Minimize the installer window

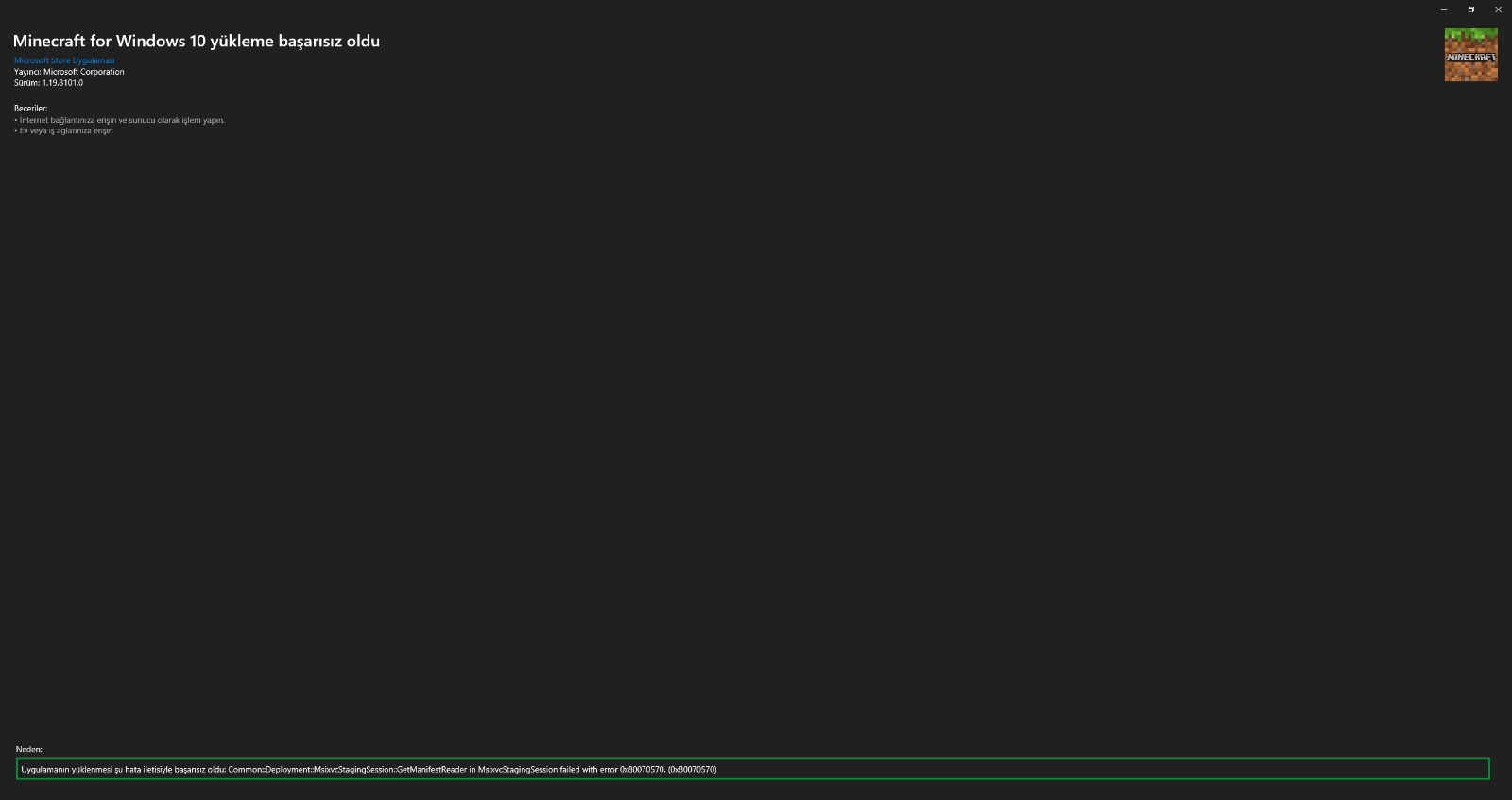tap(1444, 9)
